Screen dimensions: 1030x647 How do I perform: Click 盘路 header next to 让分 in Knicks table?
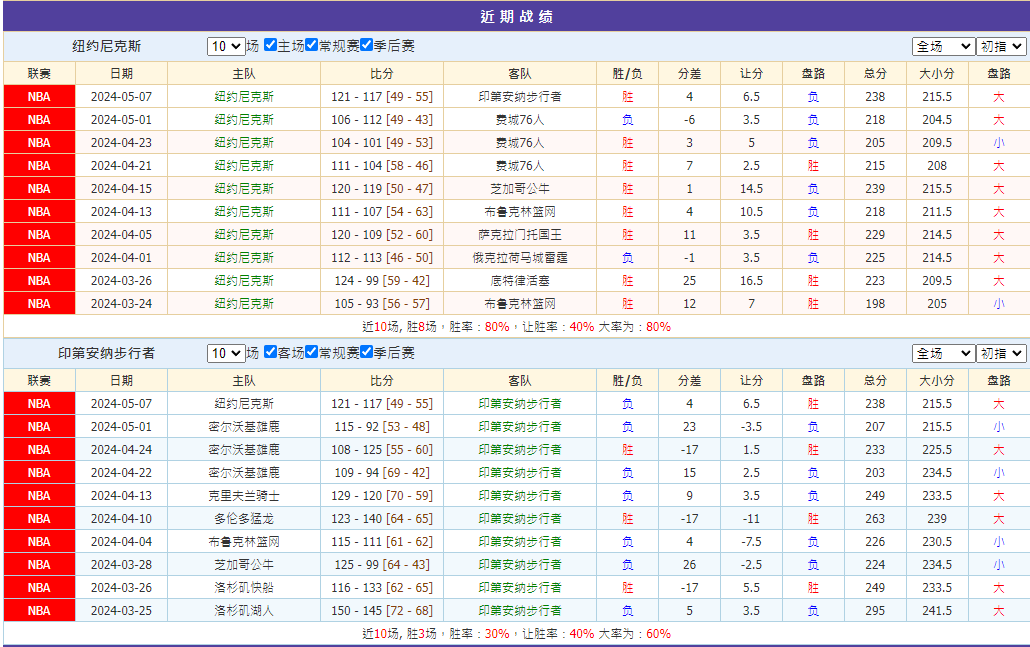[813, 74]
